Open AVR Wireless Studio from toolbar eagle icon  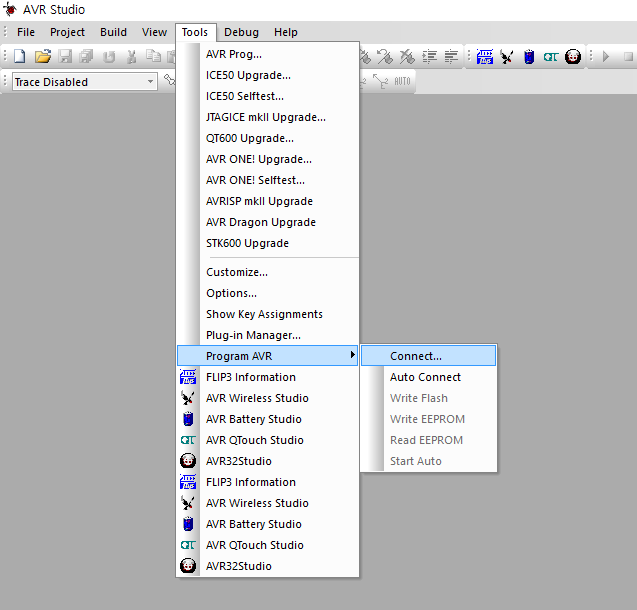click(507, 57)
